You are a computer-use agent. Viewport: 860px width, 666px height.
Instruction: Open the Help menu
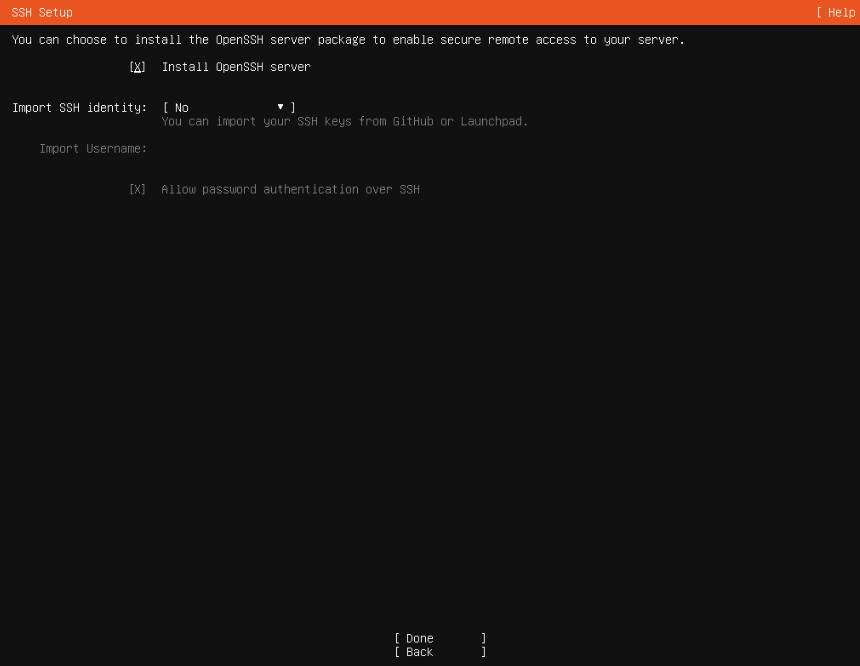pos(837,12)
